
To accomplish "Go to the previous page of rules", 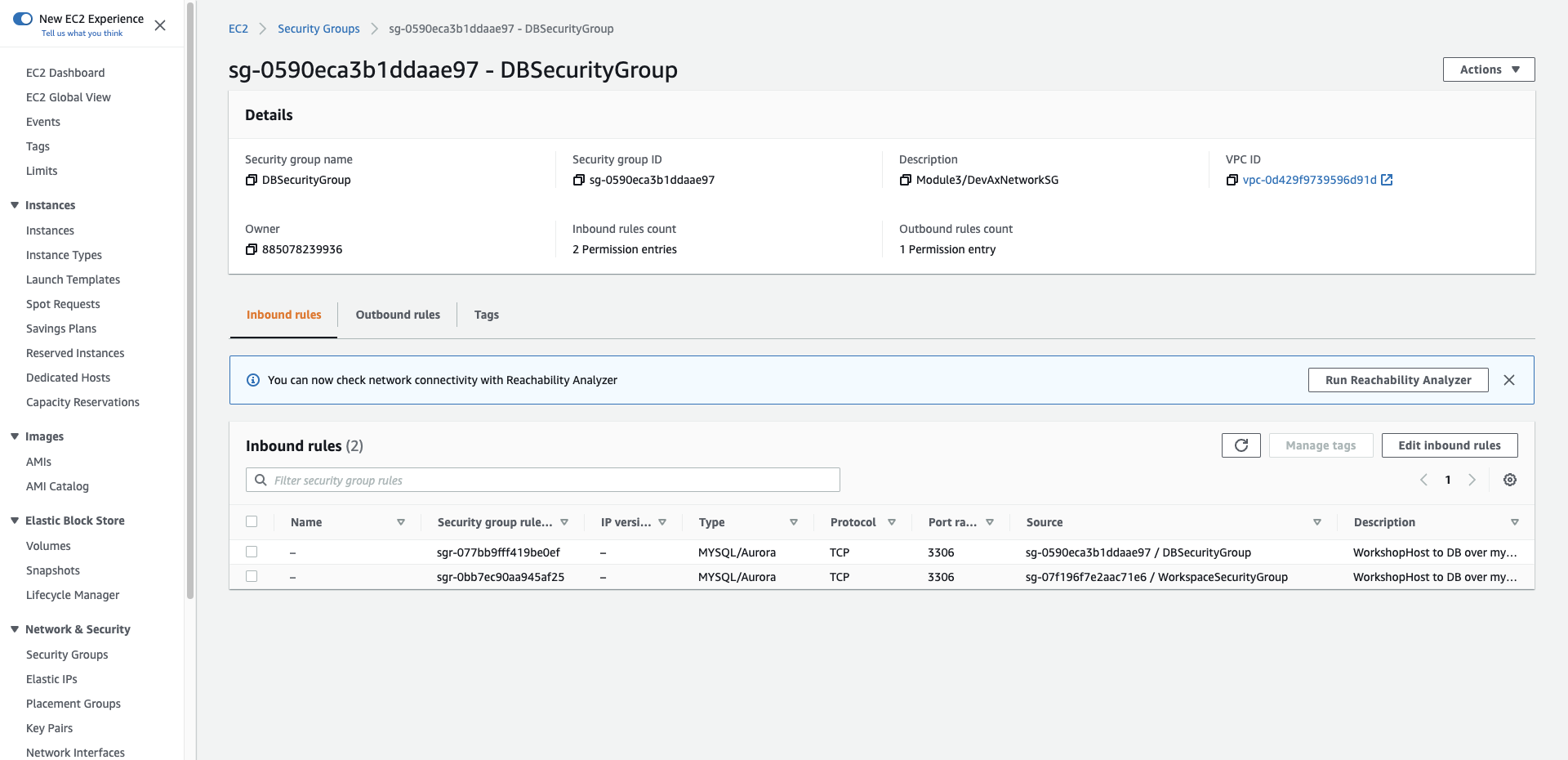I will [x=1423, y=480].
